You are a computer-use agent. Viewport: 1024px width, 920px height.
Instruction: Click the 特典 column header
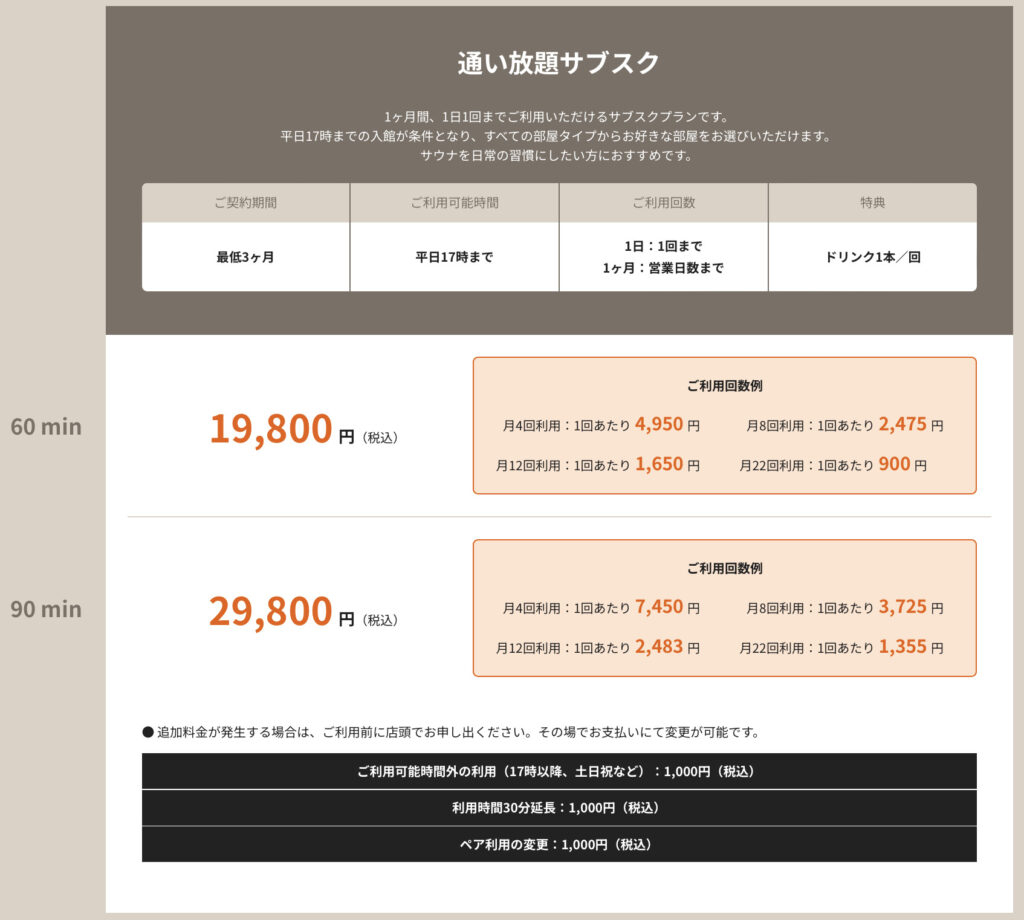872,203
